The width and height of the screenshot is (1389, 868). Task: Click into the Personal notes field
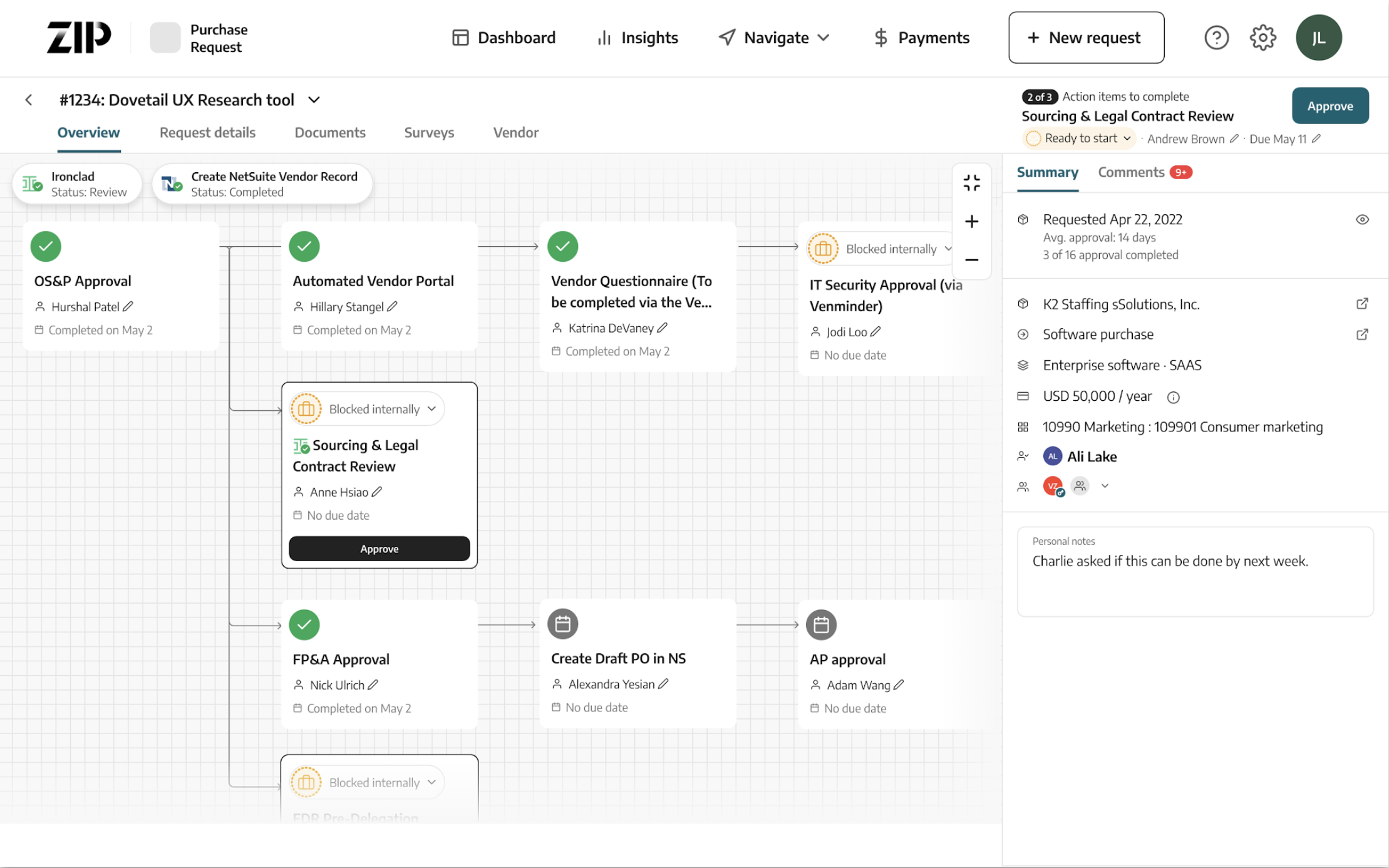1195,571
